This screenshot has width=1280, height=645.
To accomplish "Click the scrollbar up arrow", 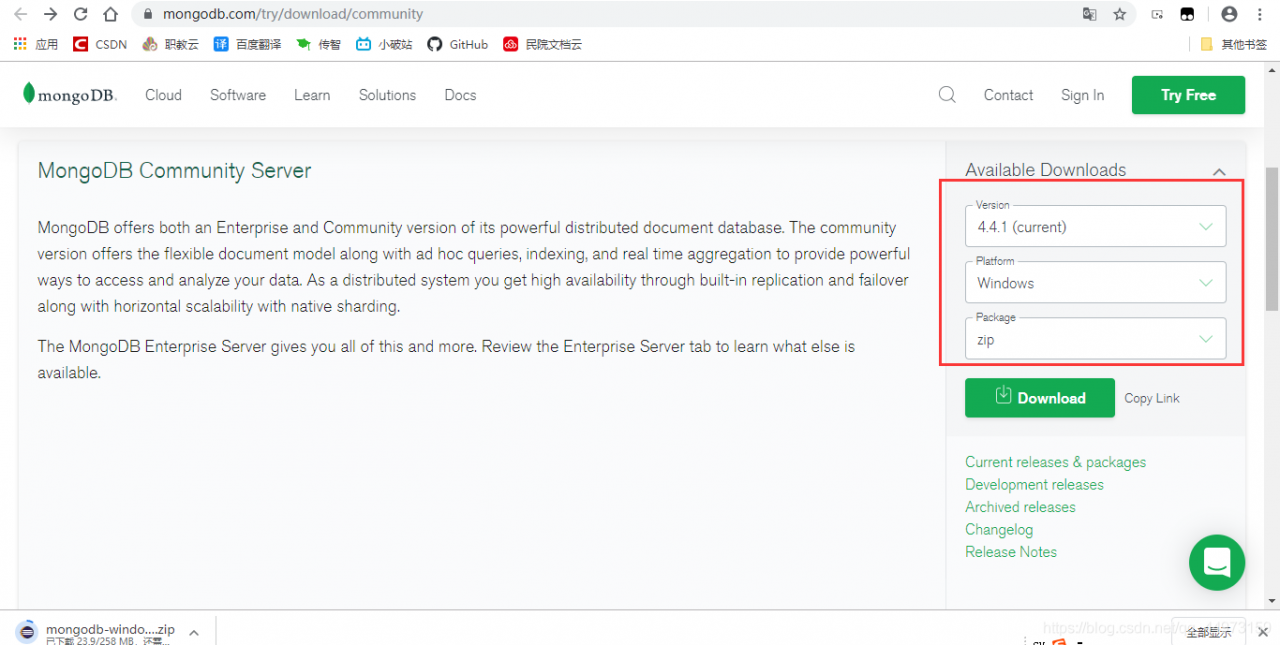I will point(1272,69).
